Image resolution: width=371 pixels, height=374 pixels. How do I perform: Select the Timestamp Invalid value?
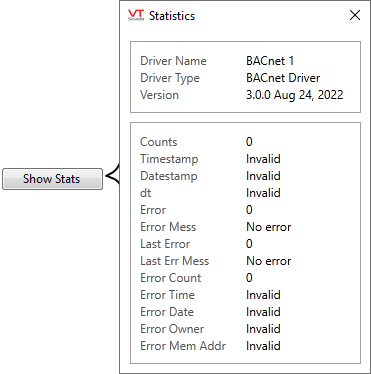pos(263,159)
